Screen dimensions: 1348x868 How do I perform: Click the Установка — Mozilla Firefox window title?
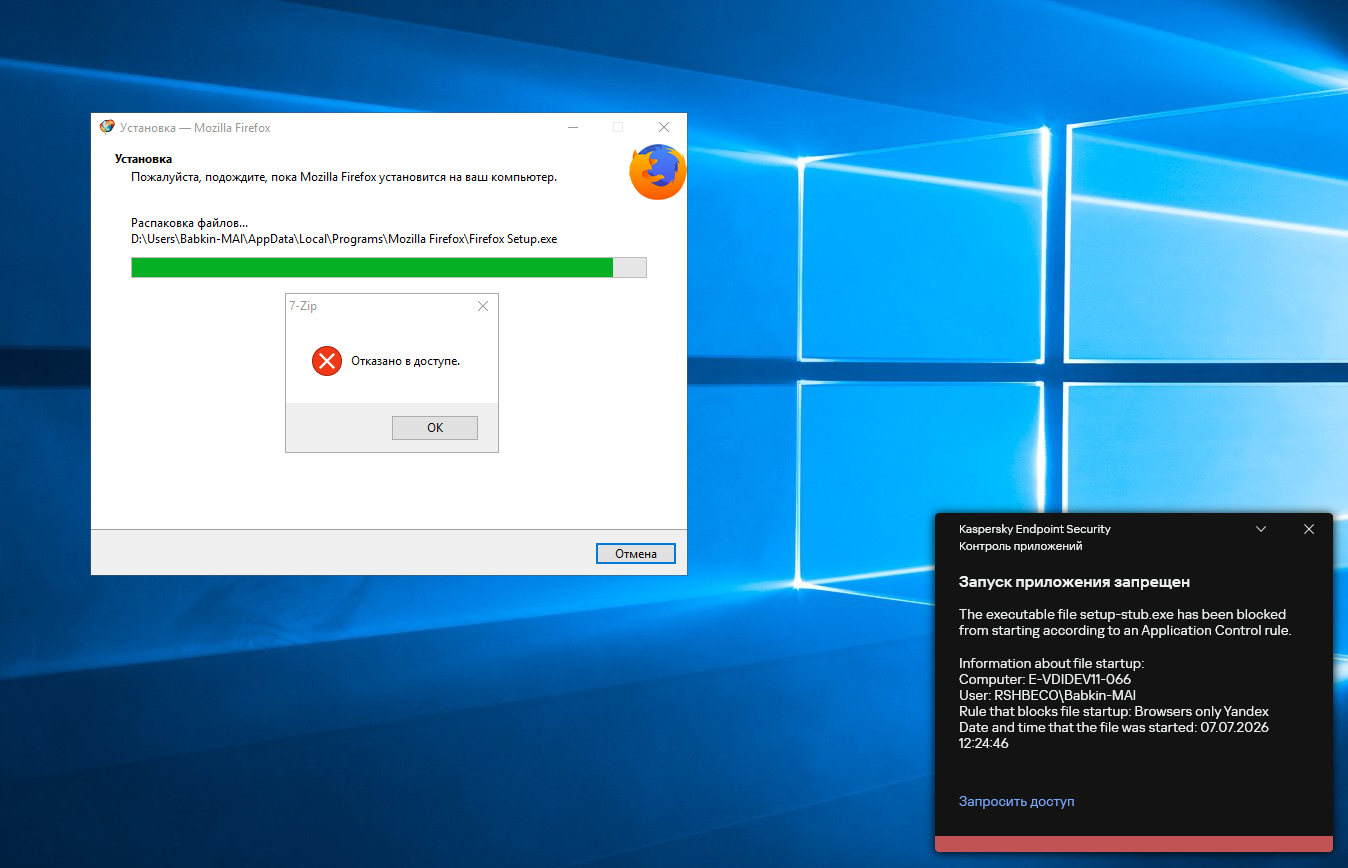coord(195,128)
